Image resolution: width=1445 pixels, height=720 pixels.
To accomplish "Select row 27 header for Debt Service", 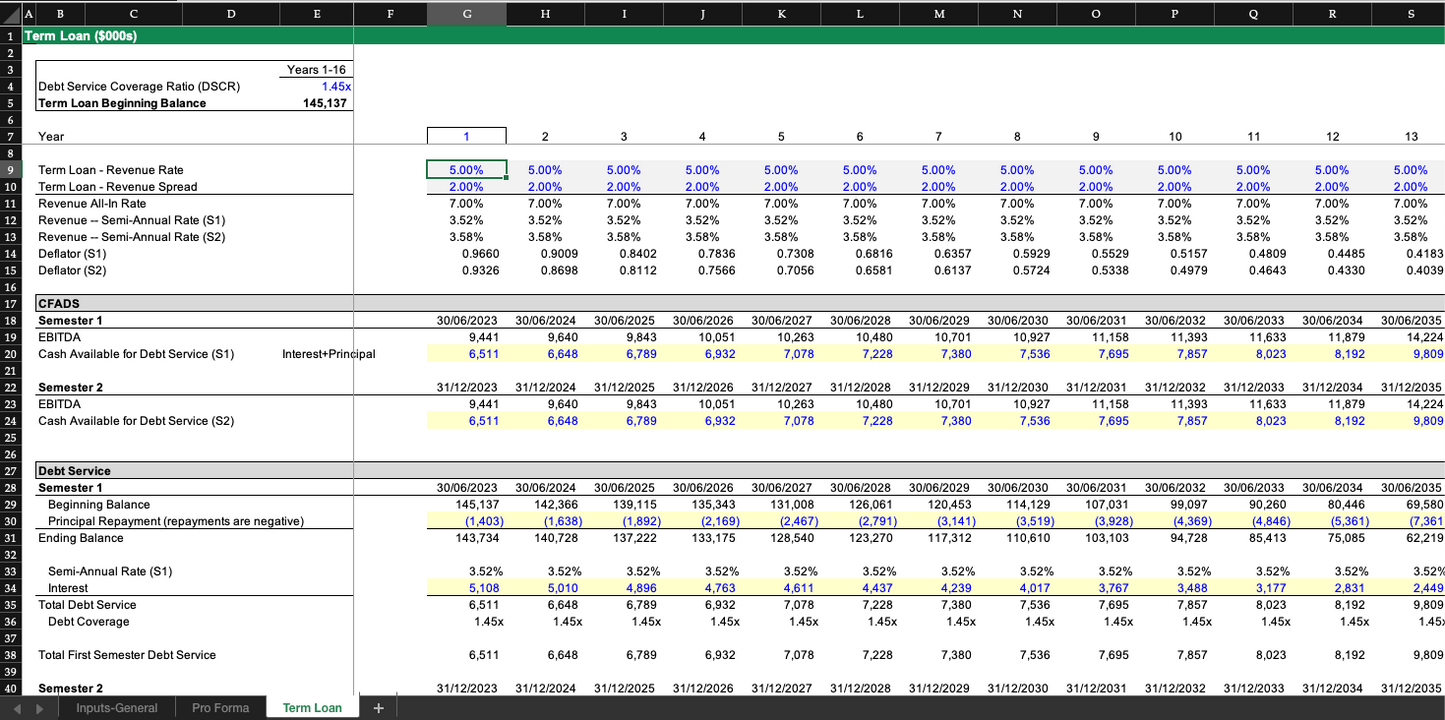I will pyautogui.click(x=10, y=471).
